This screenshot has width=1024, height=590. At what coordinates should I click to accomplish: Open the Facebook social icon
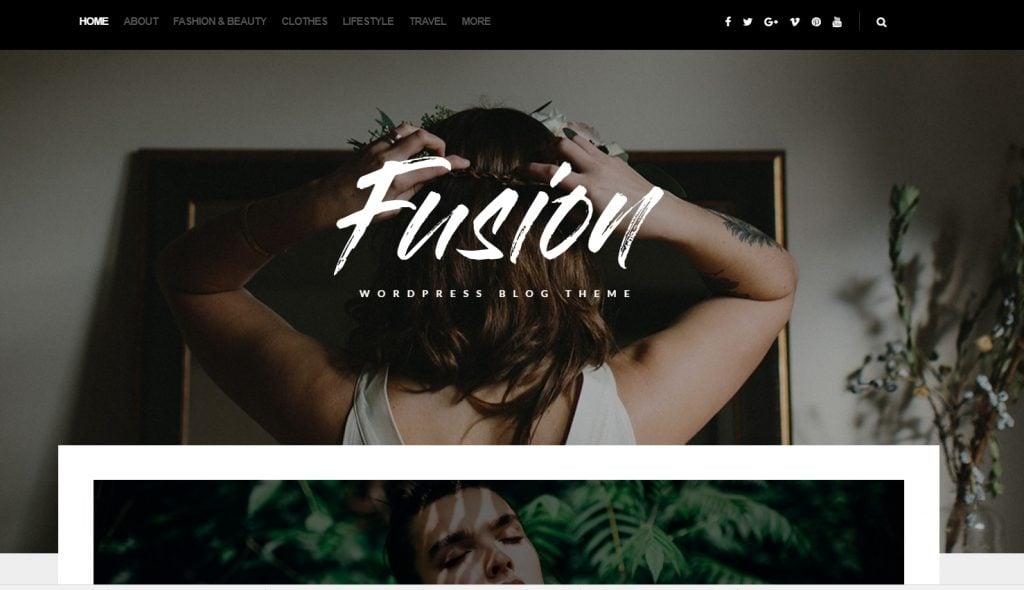(x=728, y=22)
